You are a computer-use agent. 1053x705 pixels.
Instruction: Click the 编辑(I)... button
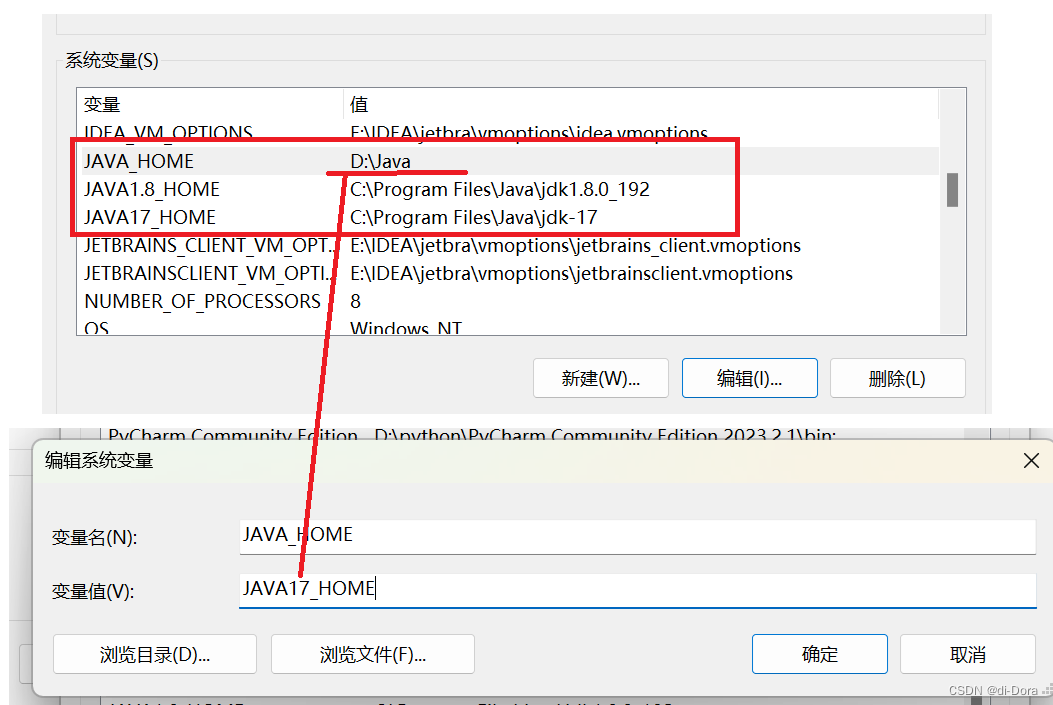pos(749,378)
